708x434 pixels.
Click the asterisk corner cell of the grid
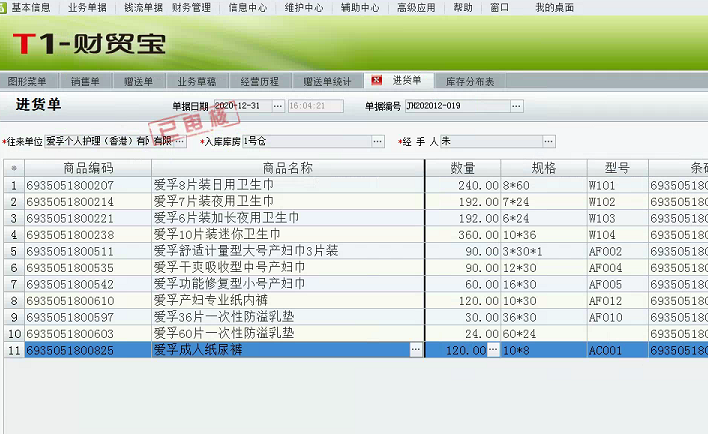pos(14,168)
